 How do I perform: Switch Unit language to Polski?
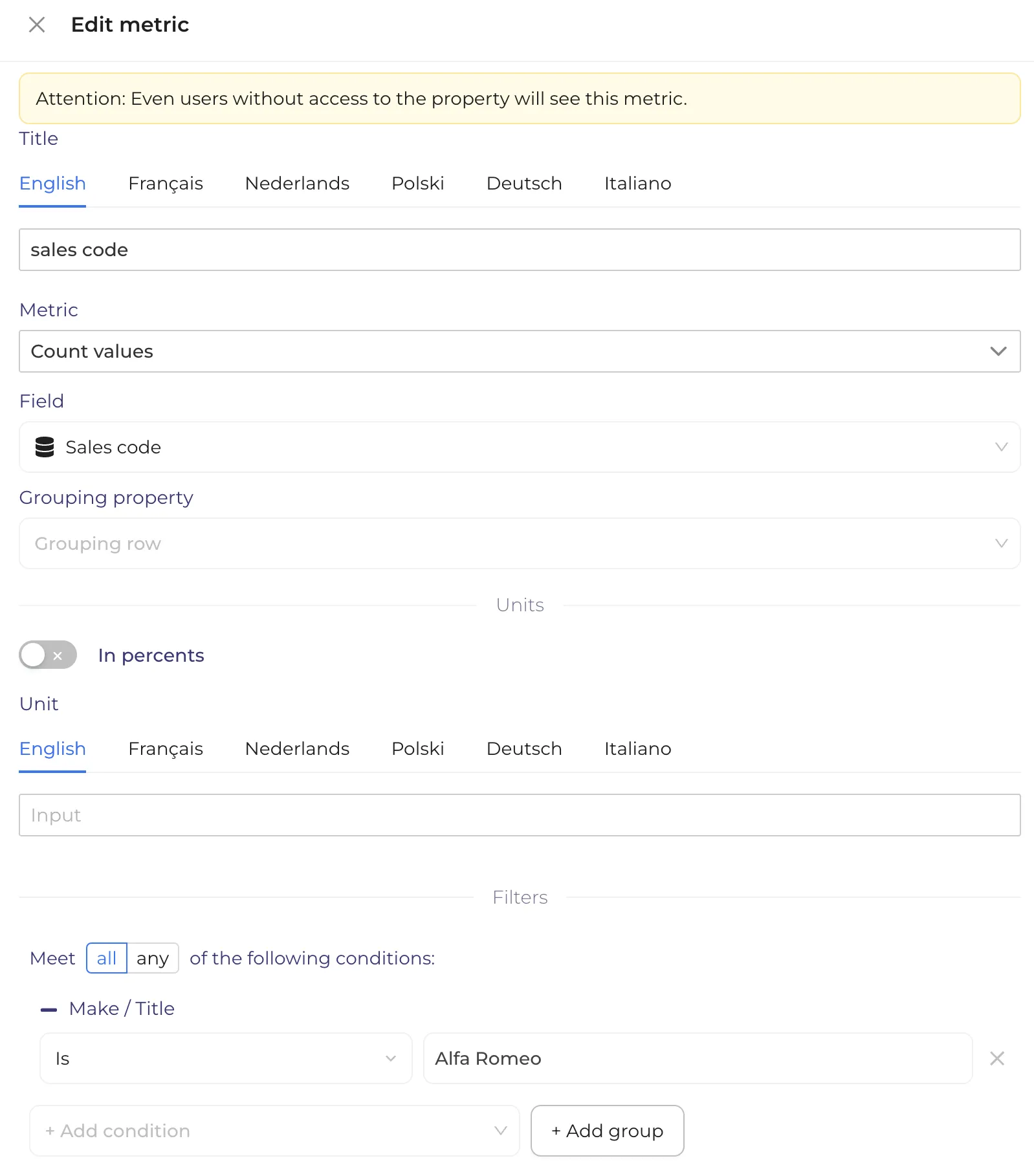(x=418, y=749)
